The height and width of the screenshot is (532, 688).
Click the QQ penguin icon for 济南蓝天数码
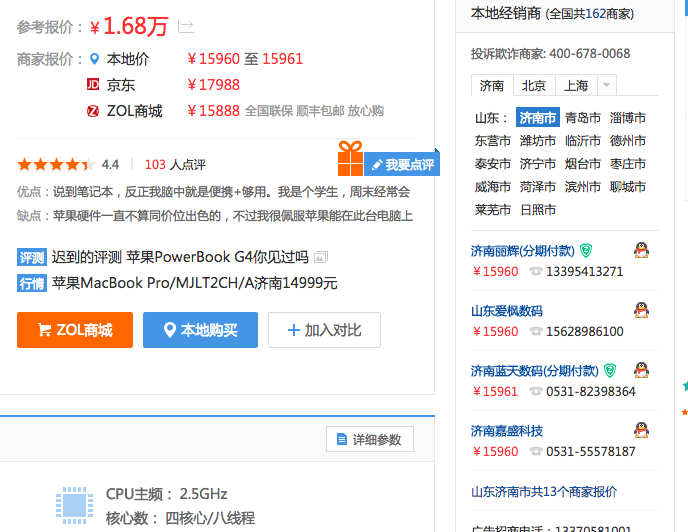click(x=641, y=370)
